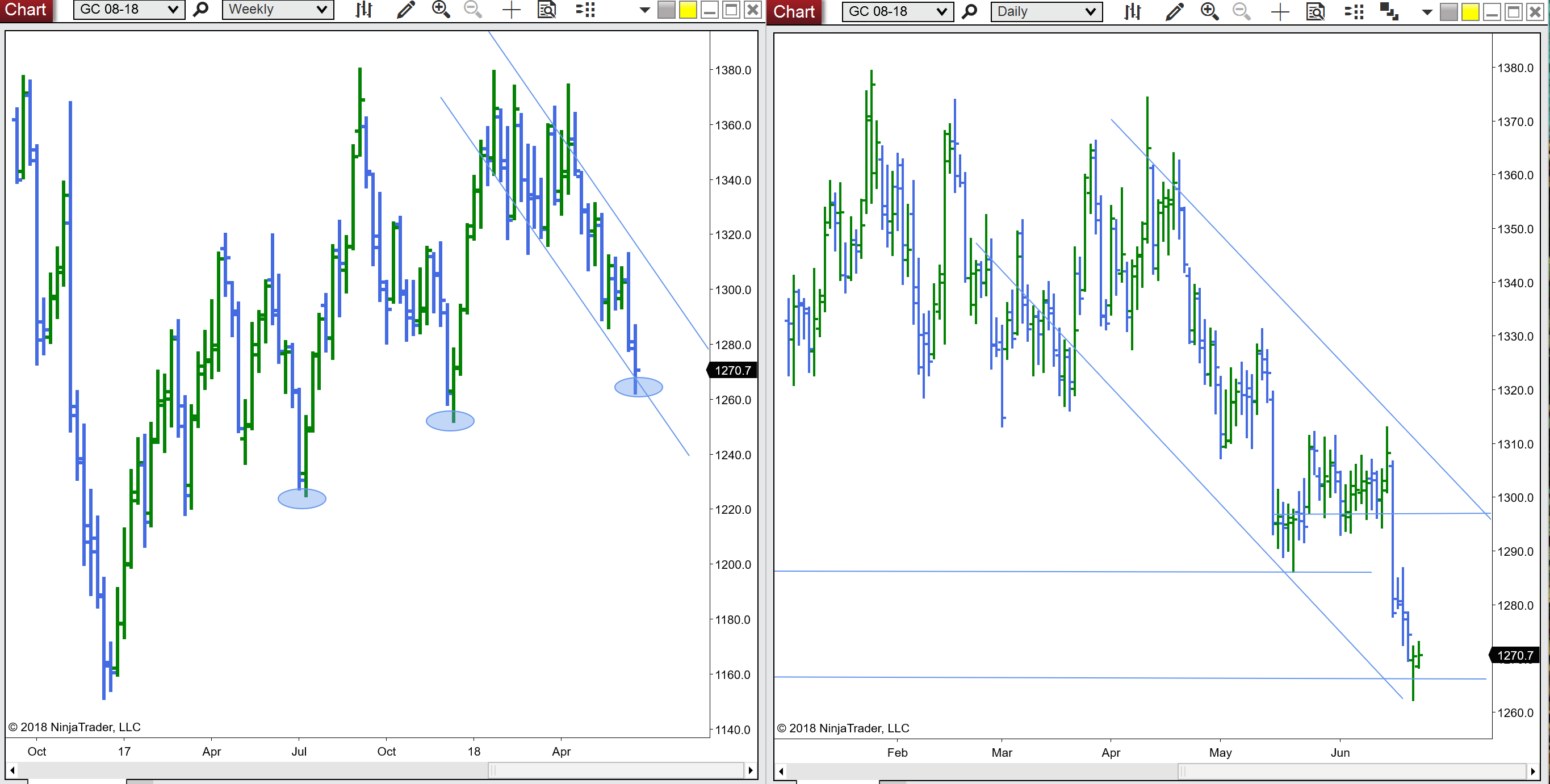Click the Daily chart horizontal scrollbar thumb
The image size is (1550, 784).
click(x=1352, y=772)
